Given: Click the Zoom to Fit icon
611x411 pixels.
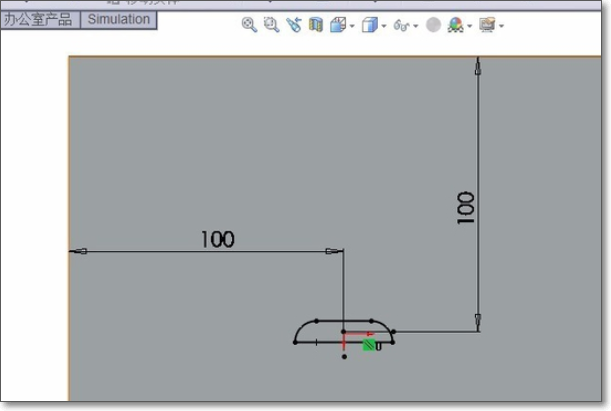Looking at the screenshot, I should pyautogui.click(x=249, y=25).
